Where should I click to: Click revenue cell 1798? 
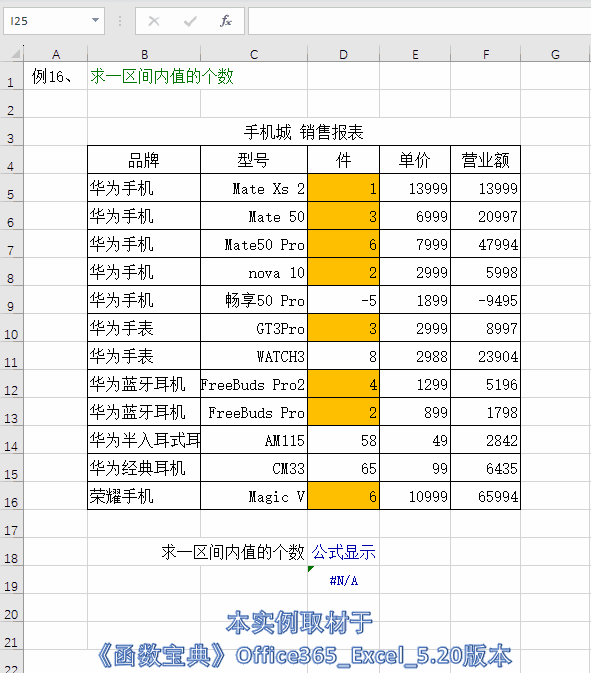coord(485,412)
